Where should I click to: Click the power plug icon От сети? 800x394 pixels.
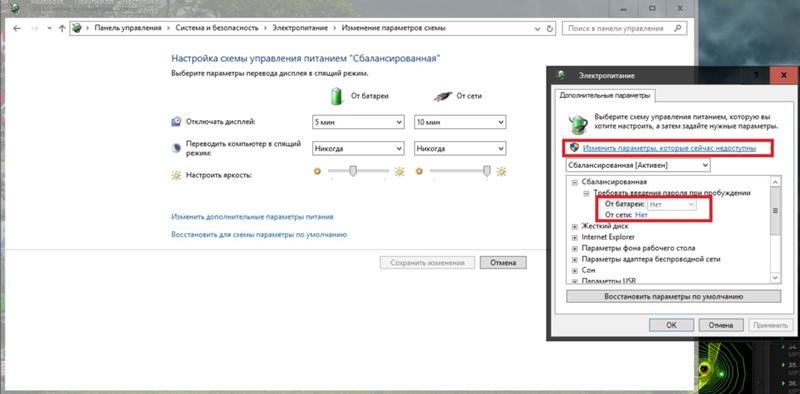pyautogui.click(x=443, y=96)
